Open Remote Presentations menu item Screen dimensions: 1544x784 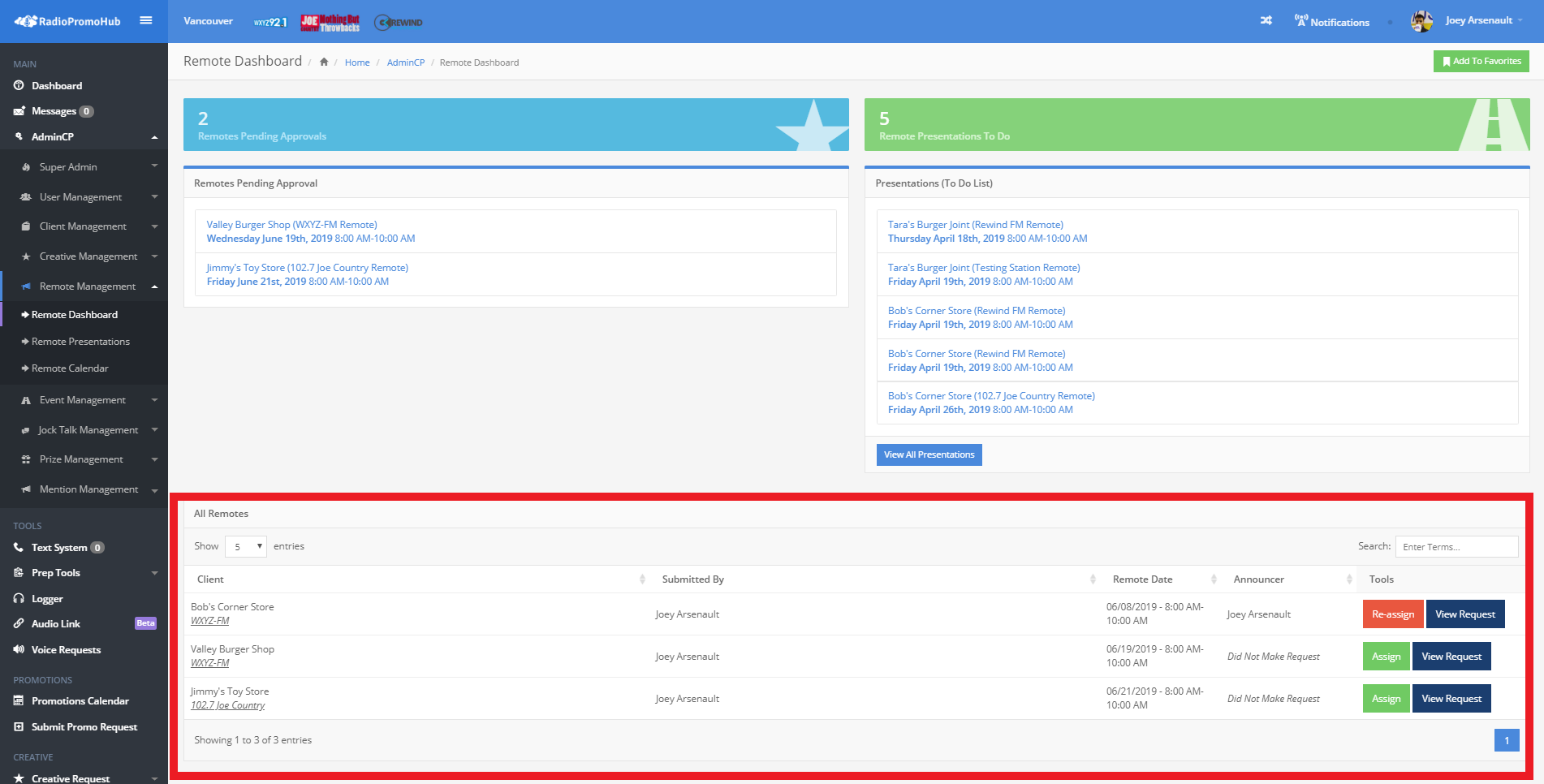click(x=80, y=342)
